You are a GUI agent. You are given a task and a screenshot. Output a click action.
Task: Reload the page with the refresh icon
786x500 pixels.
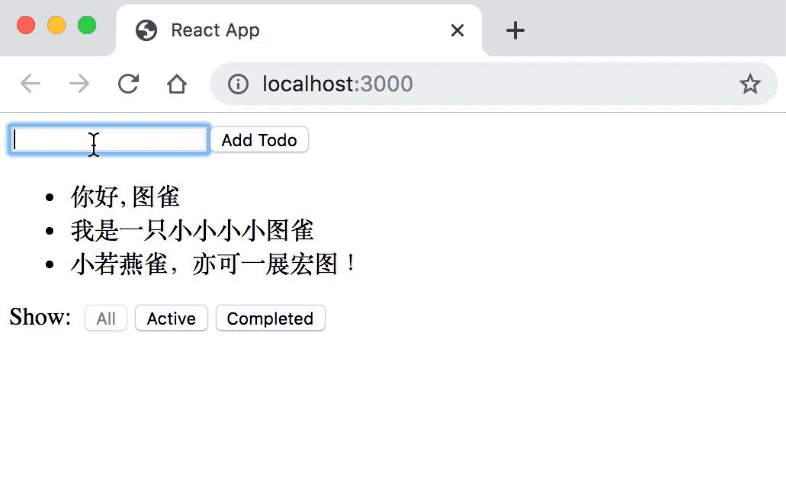128,84
